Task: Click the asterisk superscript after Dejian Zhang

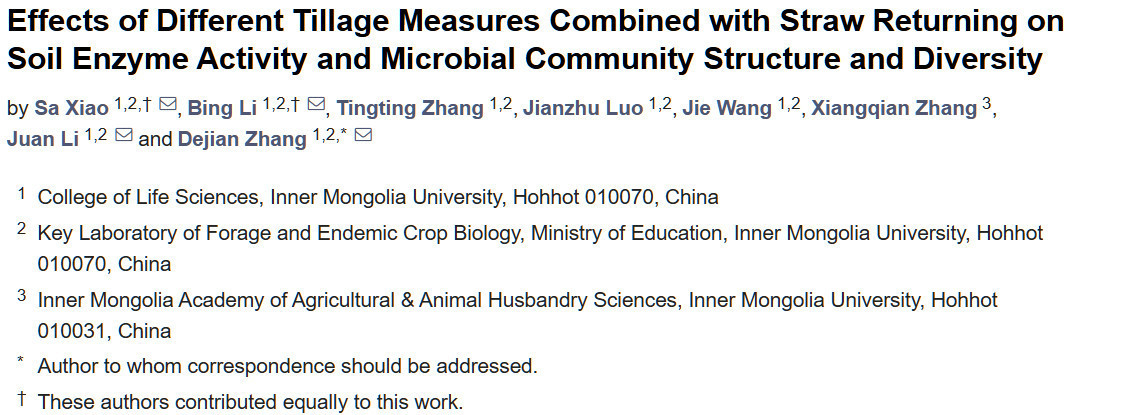Action: [344, 134]
